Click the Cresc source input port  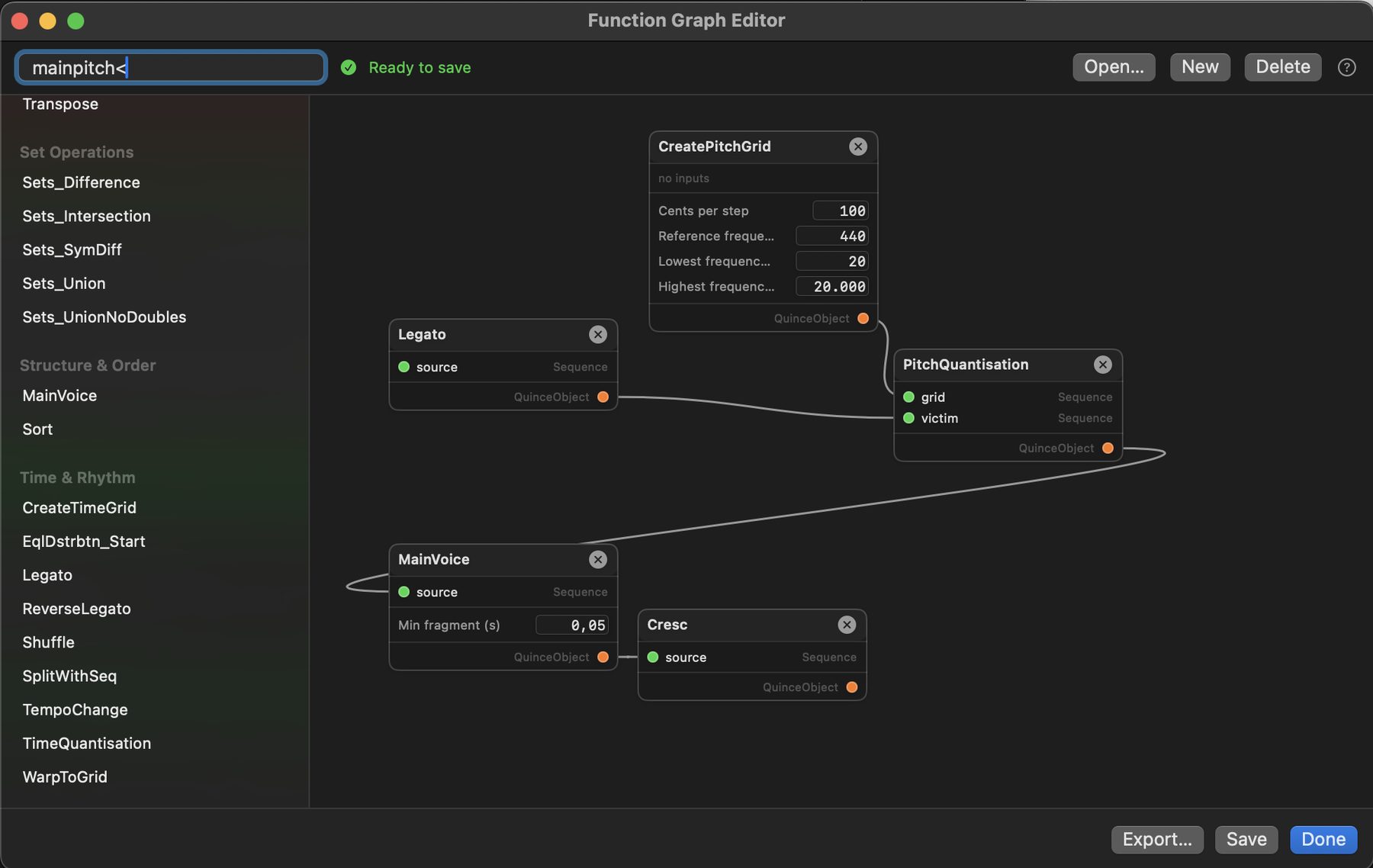point(653,657)
